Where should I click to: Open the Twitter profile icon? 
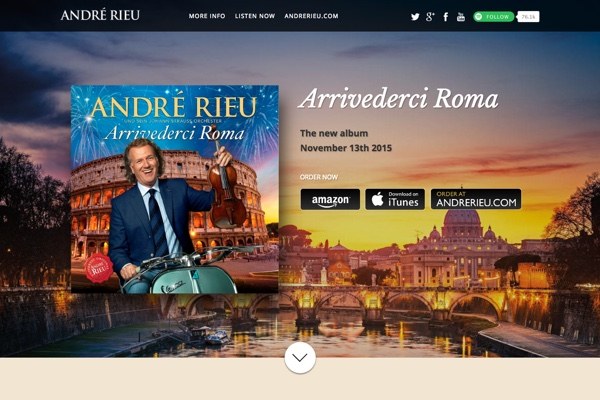[x=415, y=17]
